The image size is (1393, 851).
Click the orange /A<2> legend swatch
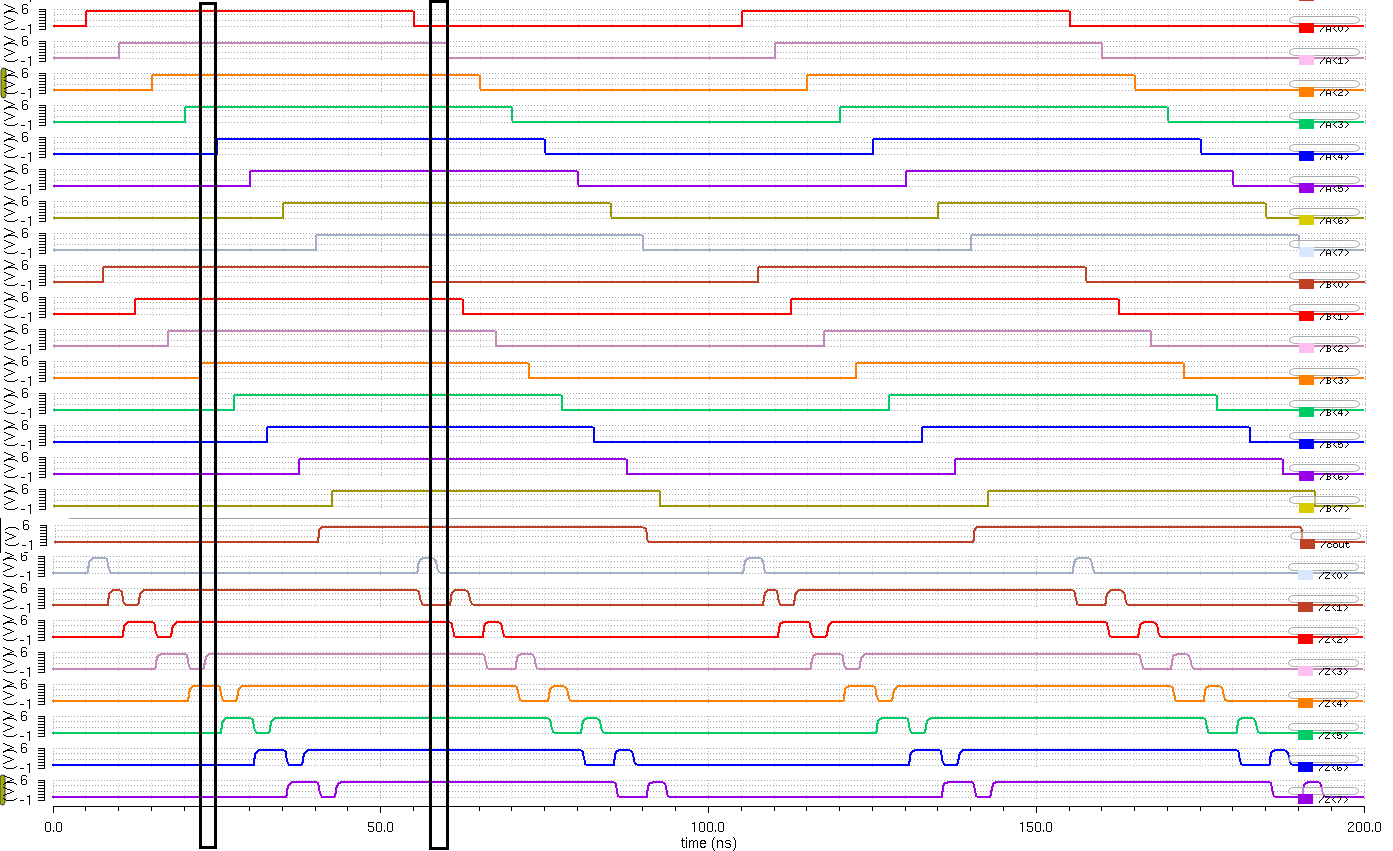(1305, 92)
